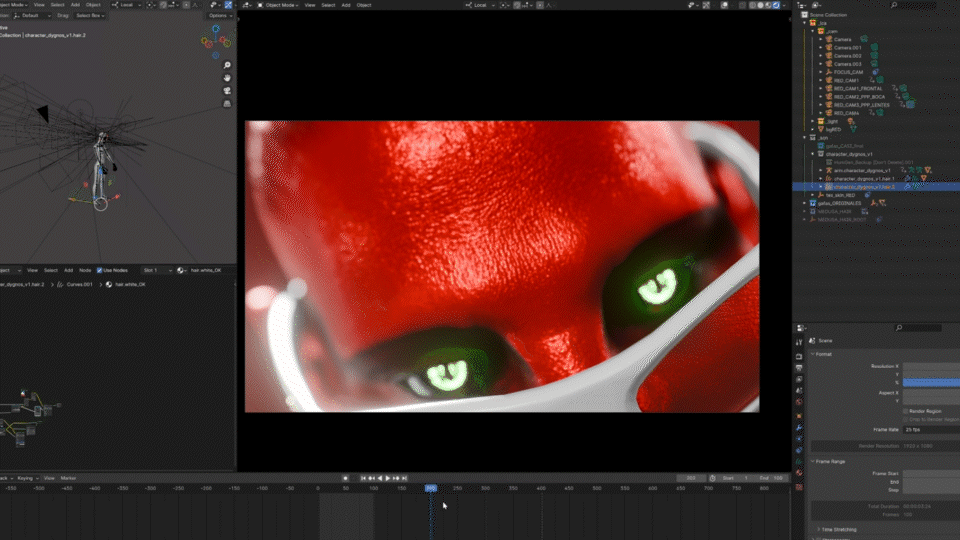Toggle auto keying record button in timeline
The image size is (960, 540).
(345, 478)
